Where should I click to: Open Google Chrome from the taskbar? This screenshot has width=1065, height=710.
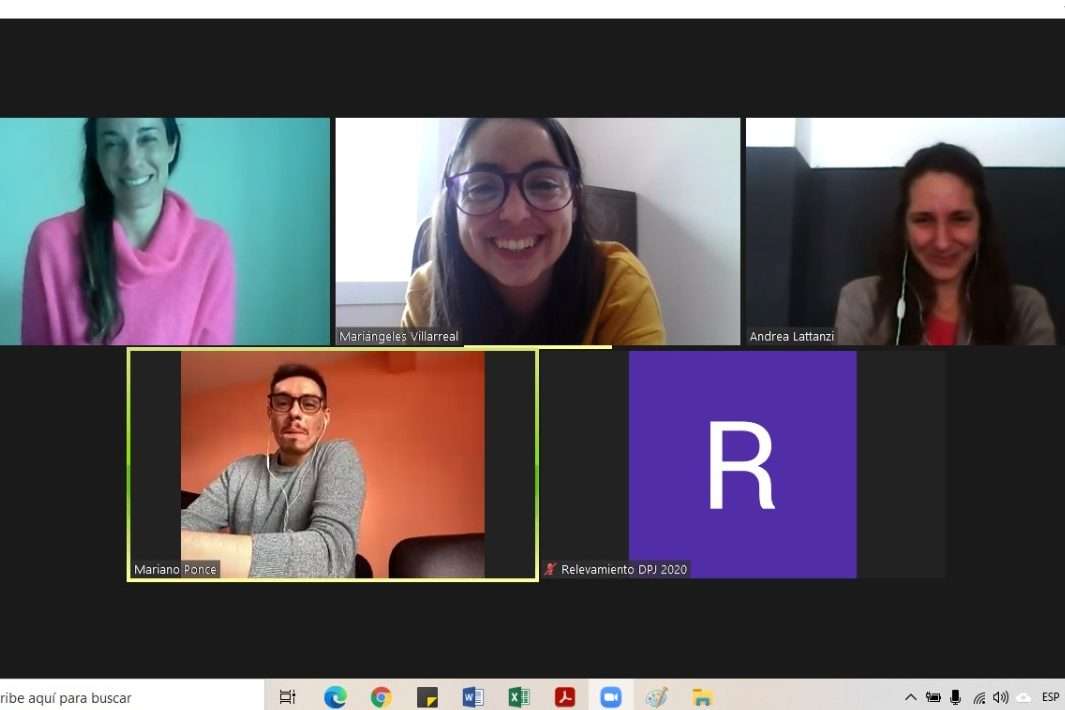tap(381, 697)
